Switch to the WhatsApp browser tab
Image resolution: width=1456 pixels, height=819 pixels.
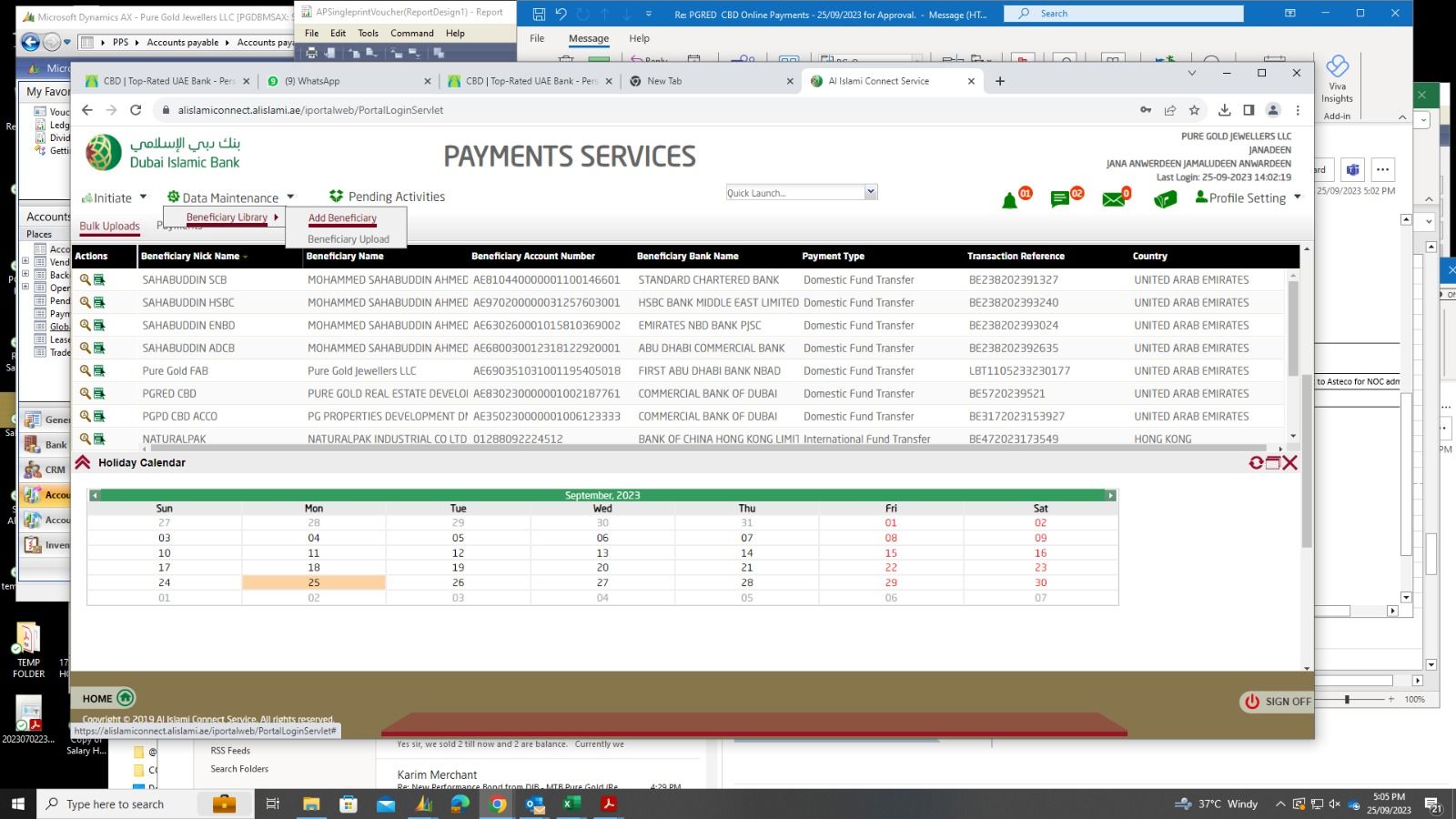348,81
